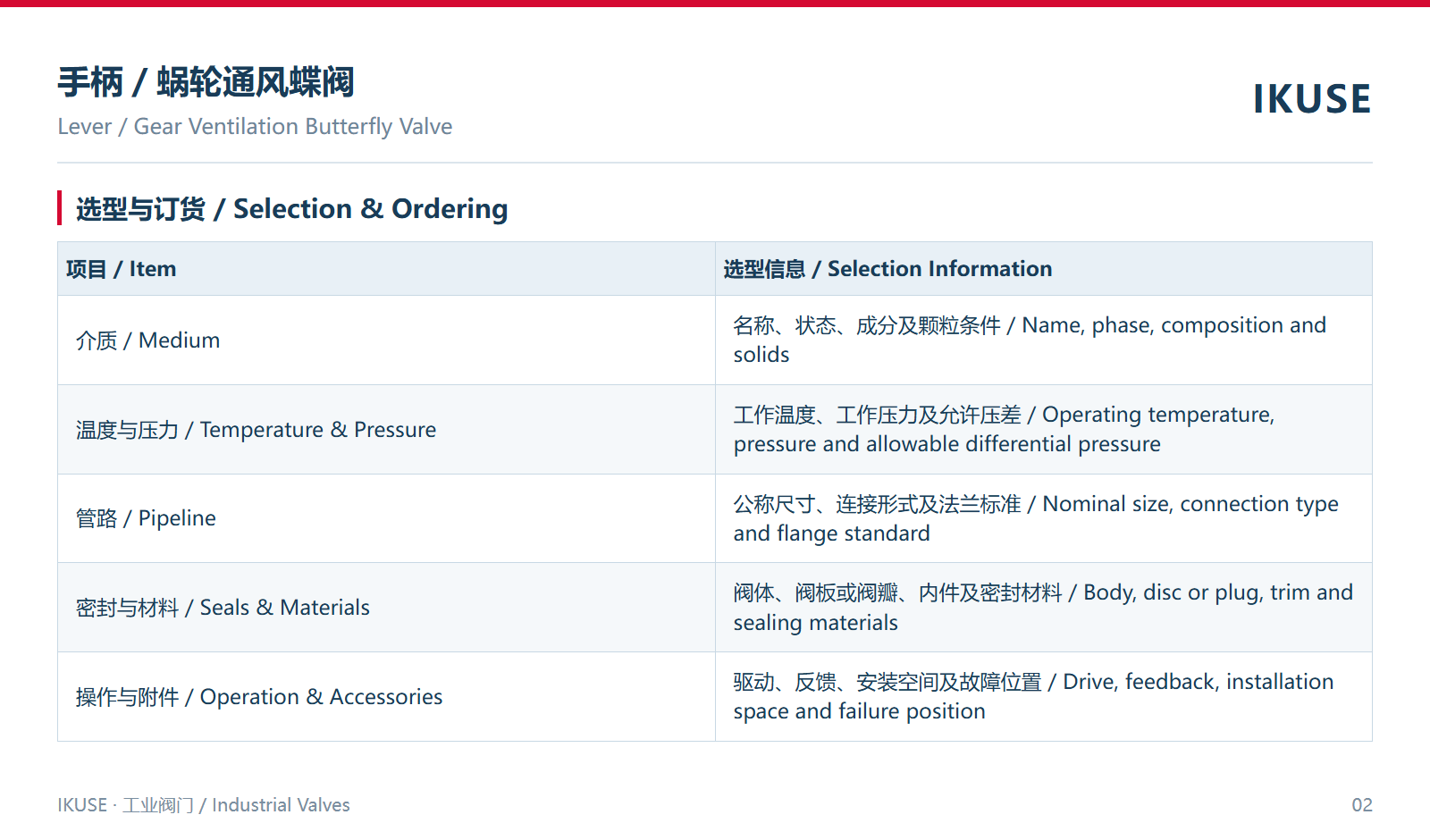Click the IKUSE logo
This screenshot has height=840, width=1430.
(1311, 99)
